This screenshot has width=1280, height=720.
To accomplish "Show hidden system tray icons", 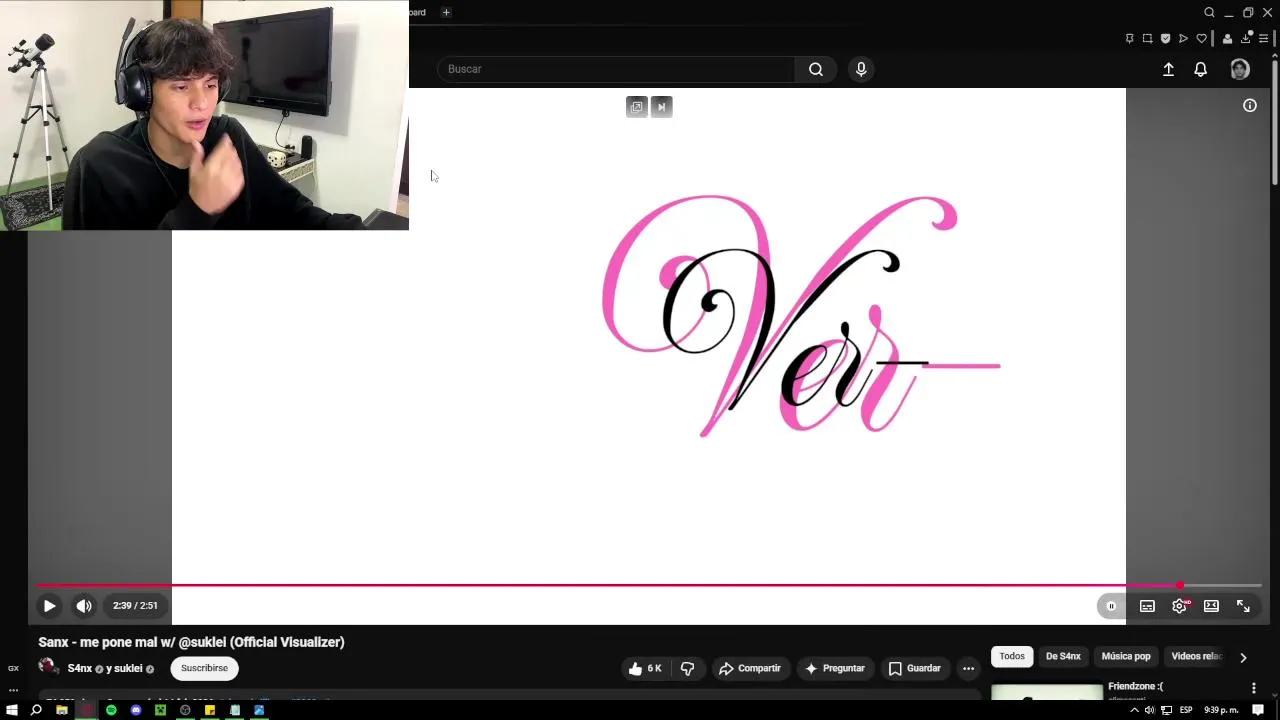I will (1134, 710).
